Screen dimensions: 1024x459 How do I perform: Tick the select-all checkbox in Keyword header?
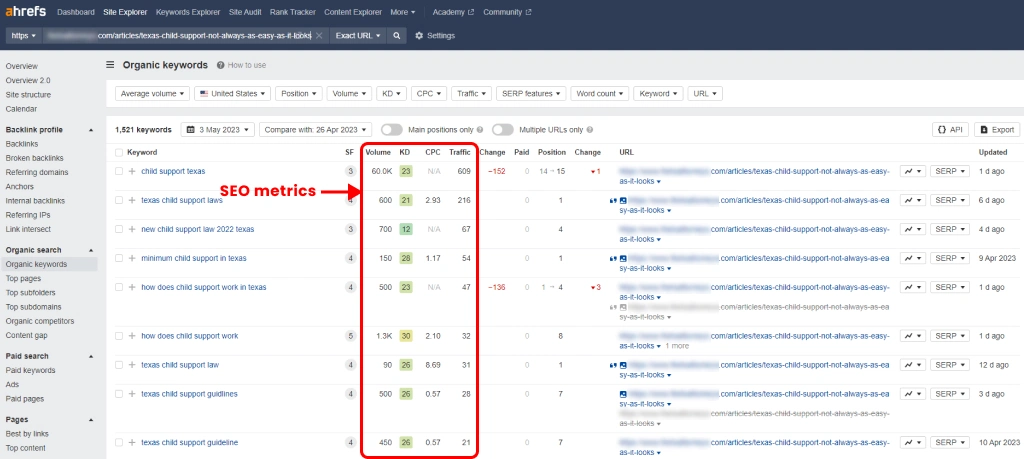tap(119, 153)
